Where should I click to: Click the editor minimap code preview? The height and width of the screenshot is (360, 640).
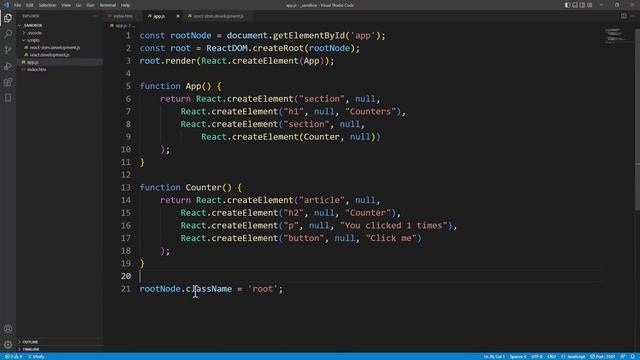point(615,35)
